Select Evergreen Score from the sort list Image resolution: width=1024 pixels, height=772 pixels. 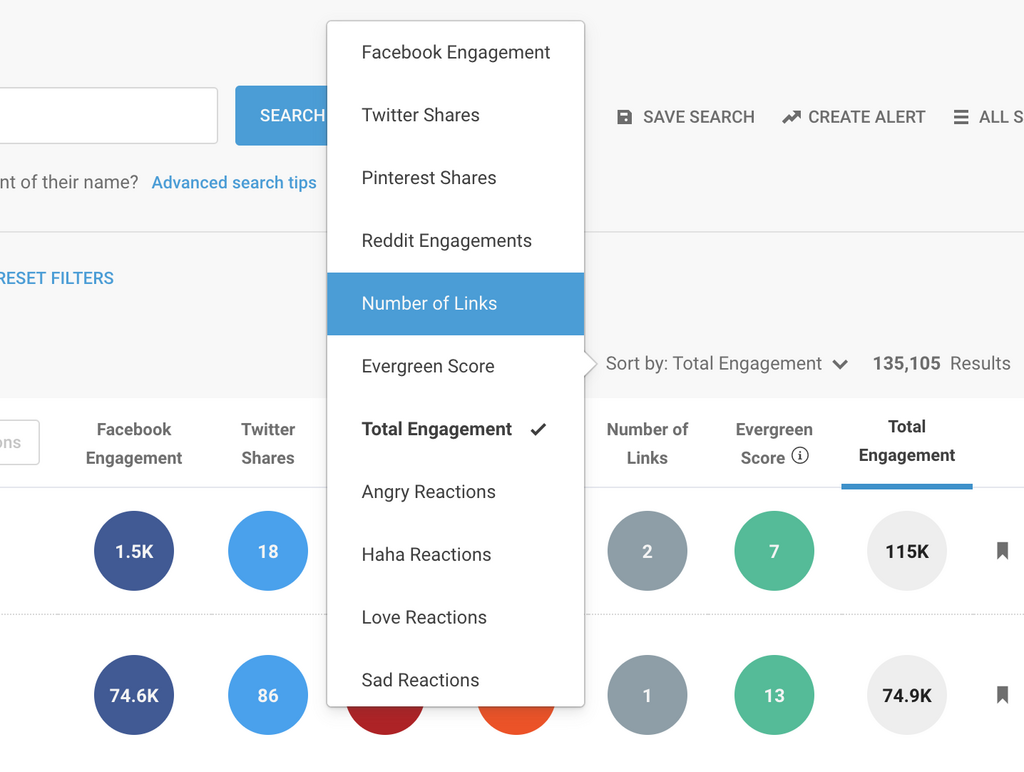point(428,367)
